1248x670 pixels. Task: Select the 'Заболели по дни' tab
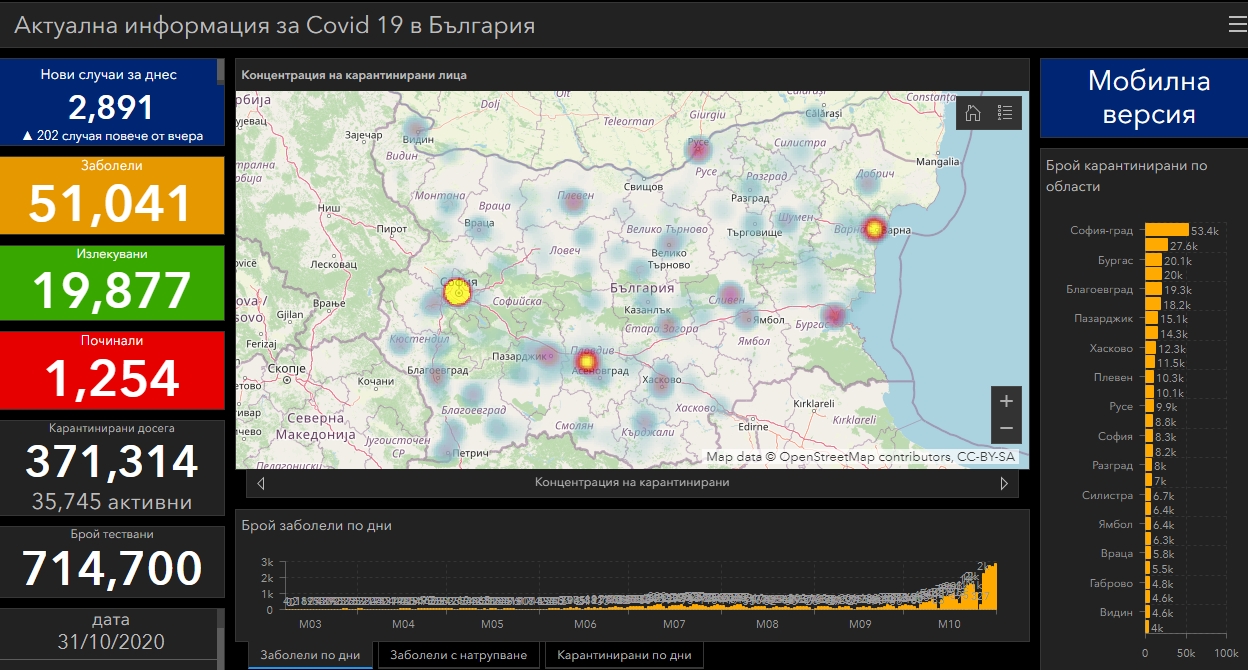point(310,655)
